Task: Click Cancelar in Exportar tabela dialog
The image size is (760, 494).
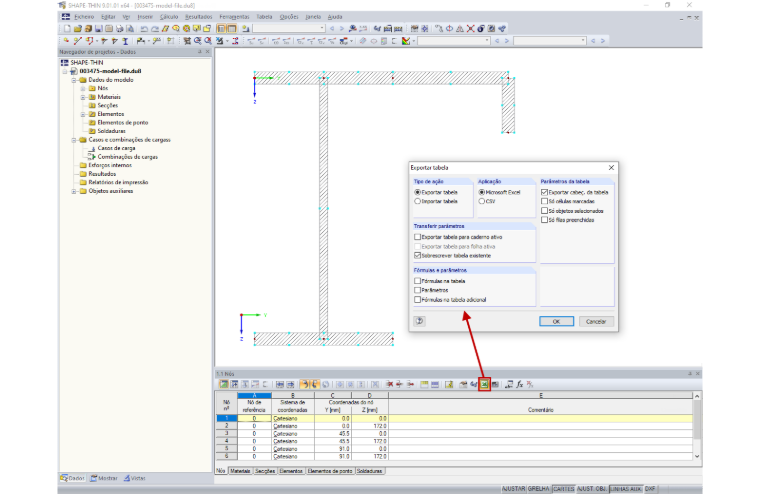Action: click(x=596, y=321)
